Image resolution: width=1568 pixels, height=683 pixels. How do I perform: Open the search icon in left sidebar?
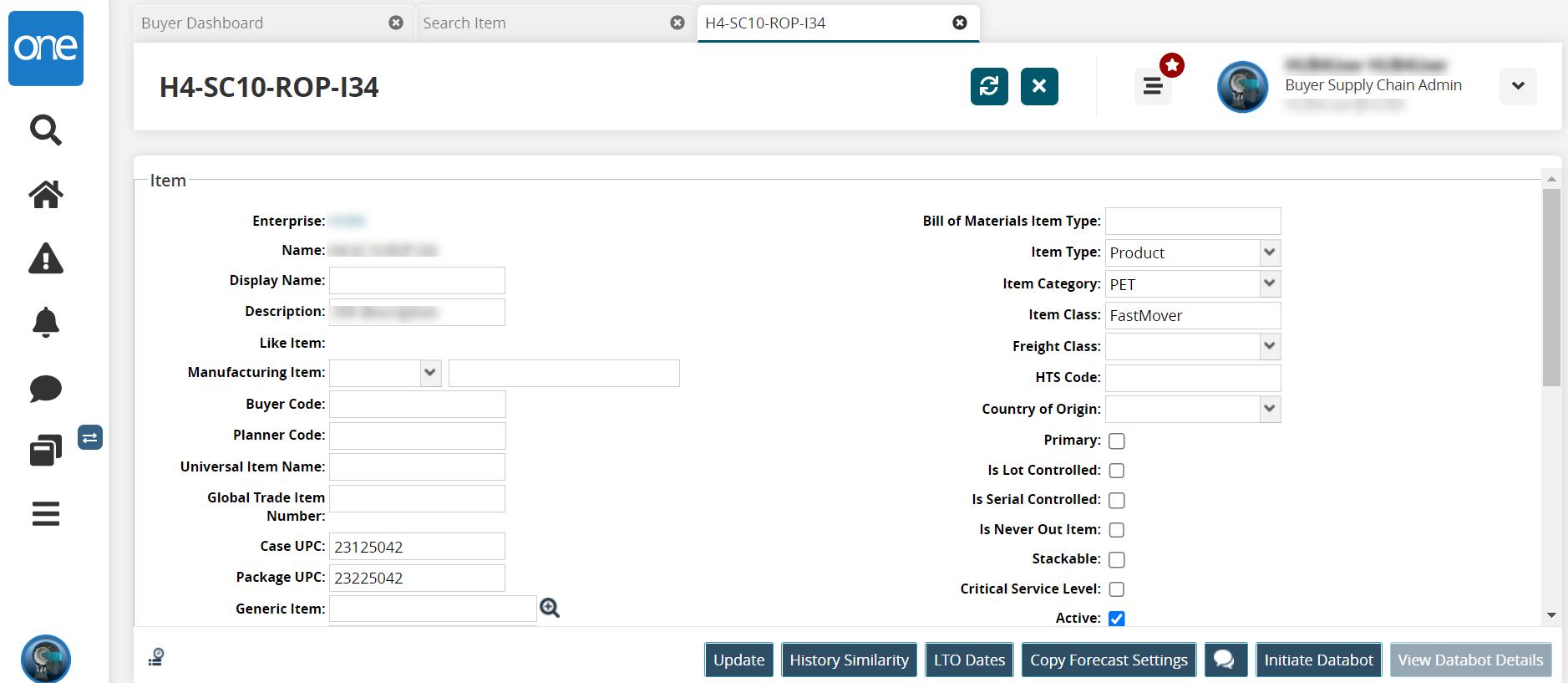click(x=46, y=130)
